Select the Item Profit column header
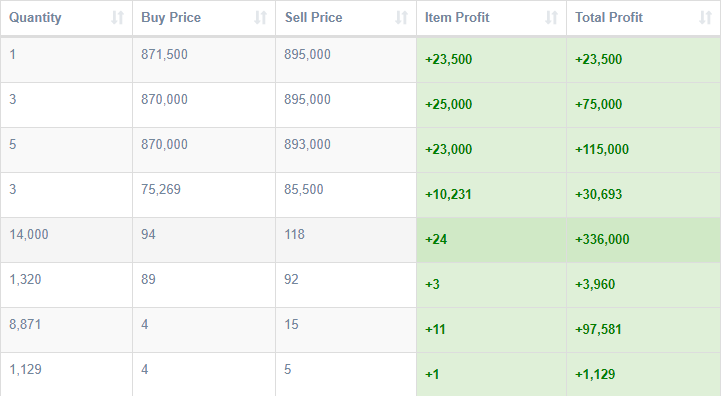This screenshot has width=721, height=396. coord(492,18)
